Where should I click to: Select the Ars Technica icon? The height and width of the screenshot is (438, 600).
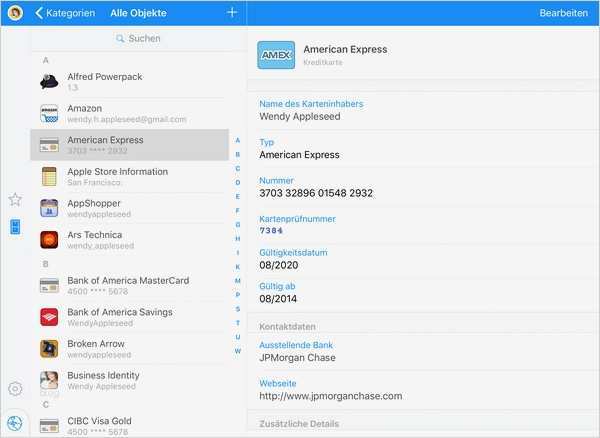click(x=49, y=240)
